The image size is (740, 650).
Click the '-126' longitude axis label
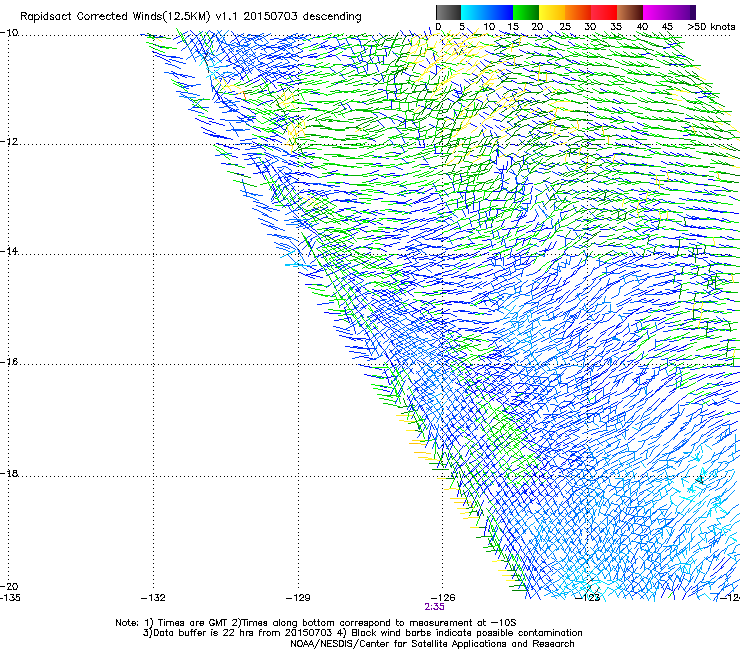coord(443,598)
